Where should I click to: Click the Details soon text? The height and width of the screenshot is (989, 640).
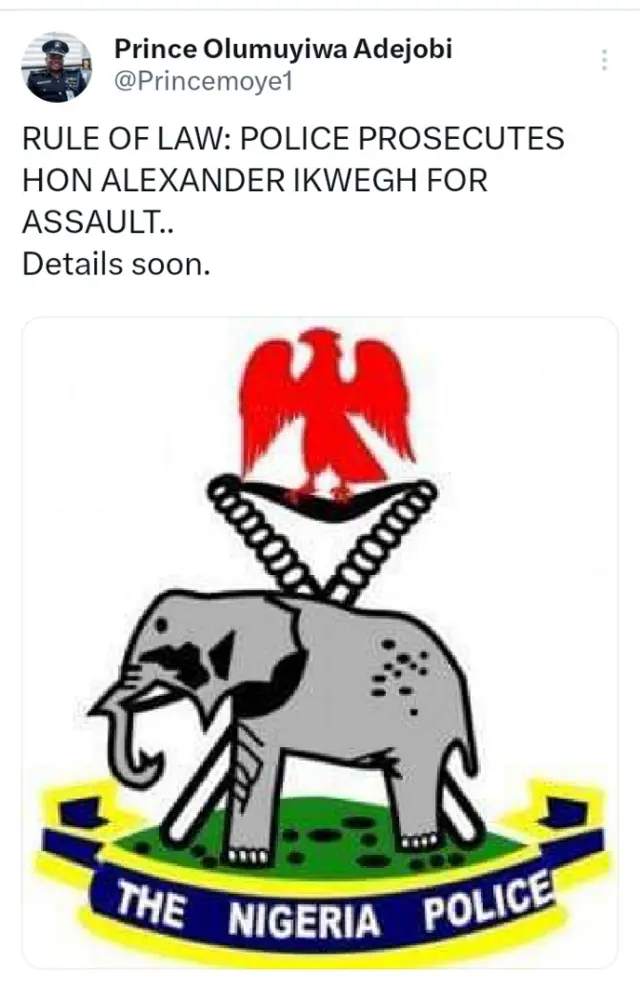coord(116,264)
